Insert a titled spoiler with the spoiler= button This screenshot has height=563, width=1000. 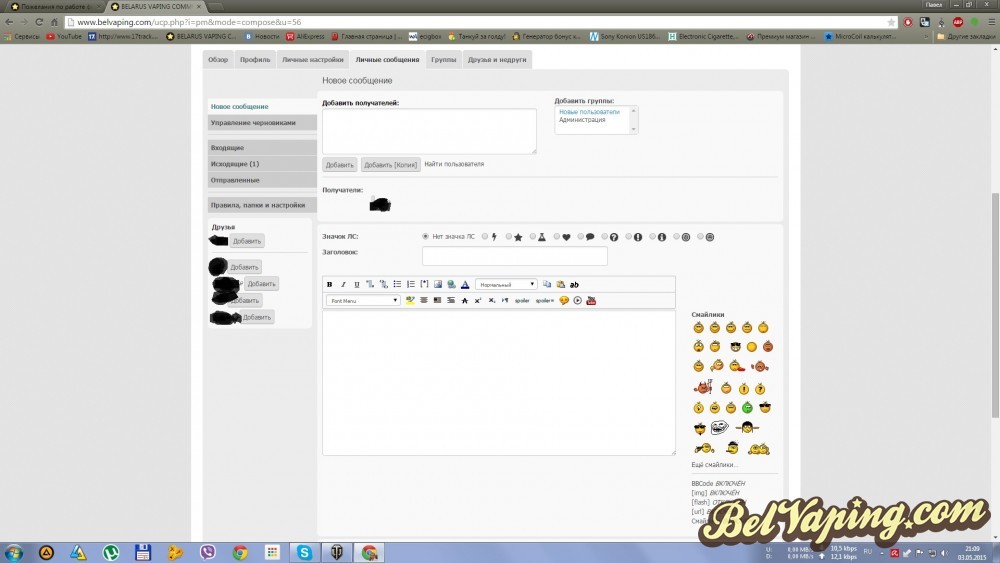[544, 300]
